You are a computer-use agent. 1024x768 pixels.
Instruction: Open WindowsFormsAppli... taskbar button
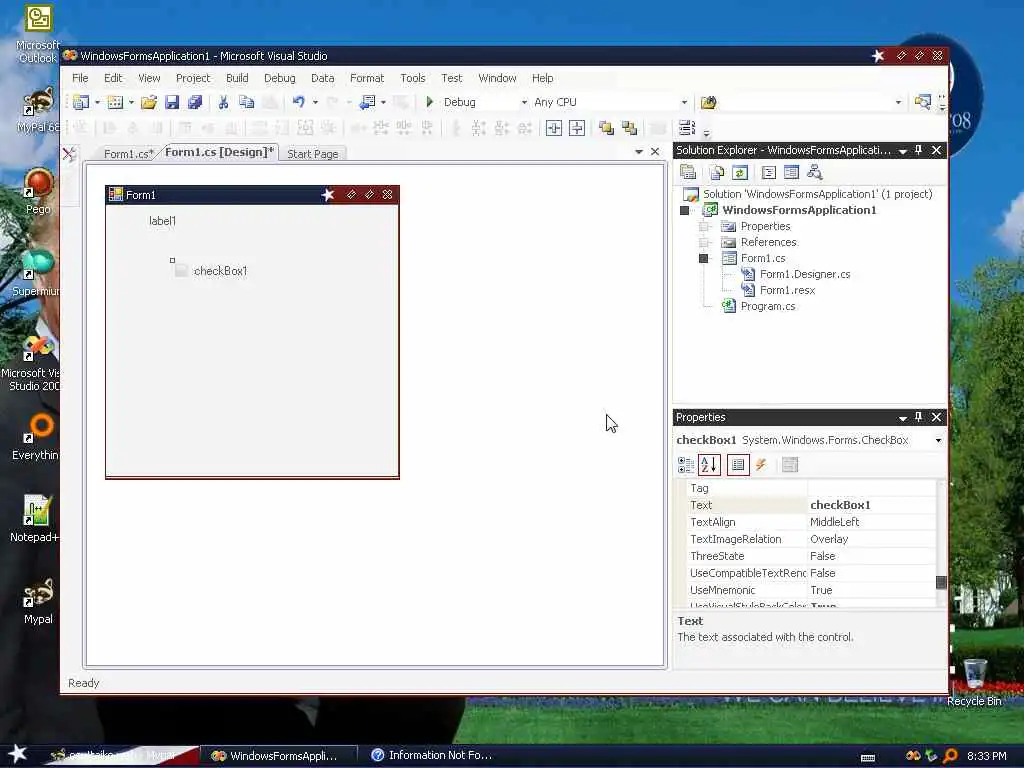click(x=278, y=756)
